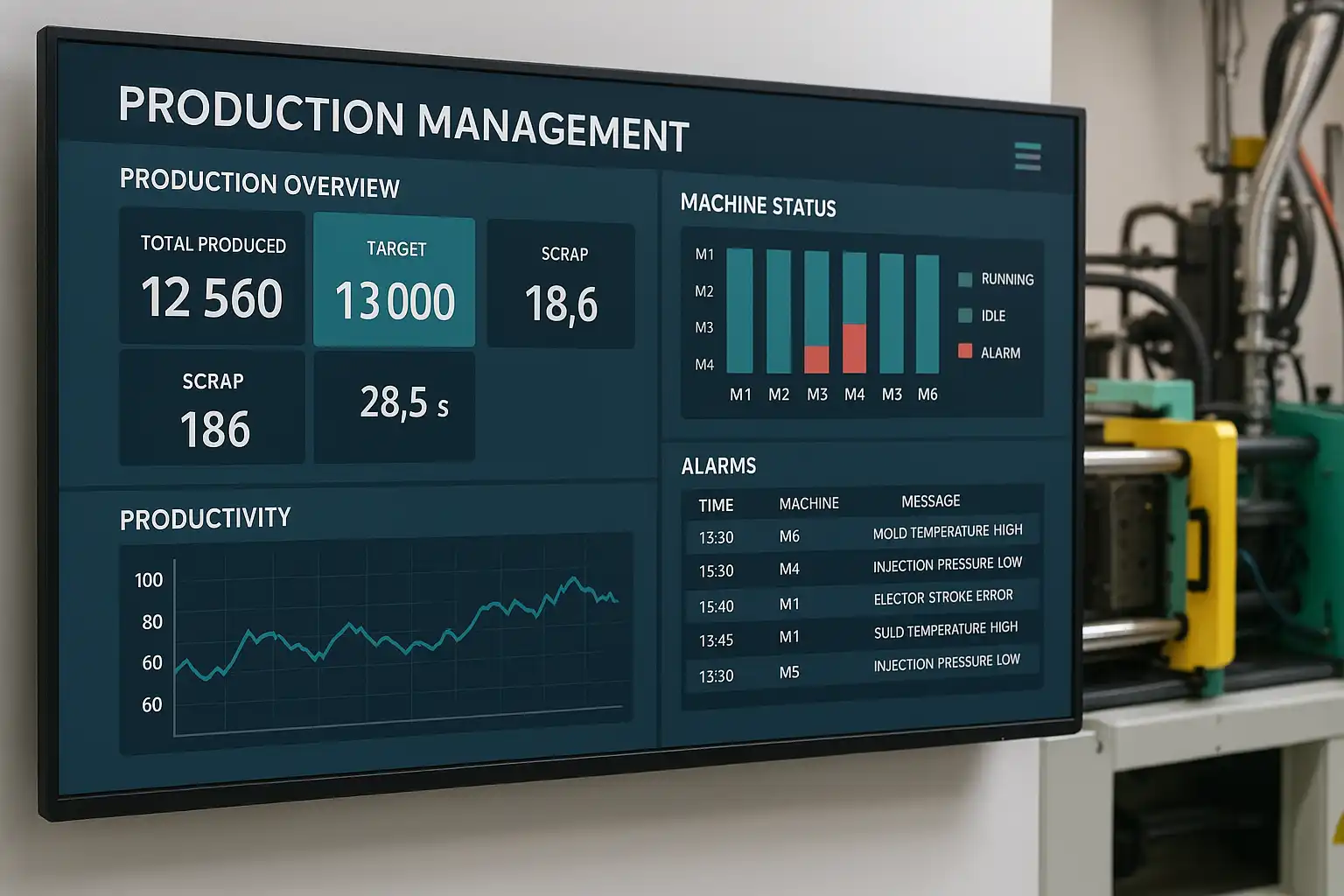The height and width of the screenshot is (896, 1344).
Task: Click the "15:30" time in Alarms
Action: pyautogui.click(x=716, y=571)
